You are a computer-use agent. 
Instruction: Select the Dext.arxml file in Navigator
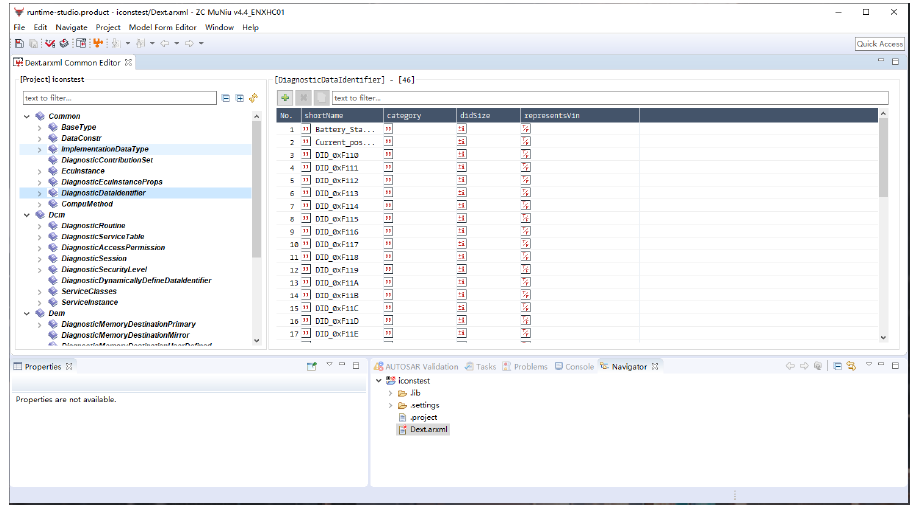429,430
